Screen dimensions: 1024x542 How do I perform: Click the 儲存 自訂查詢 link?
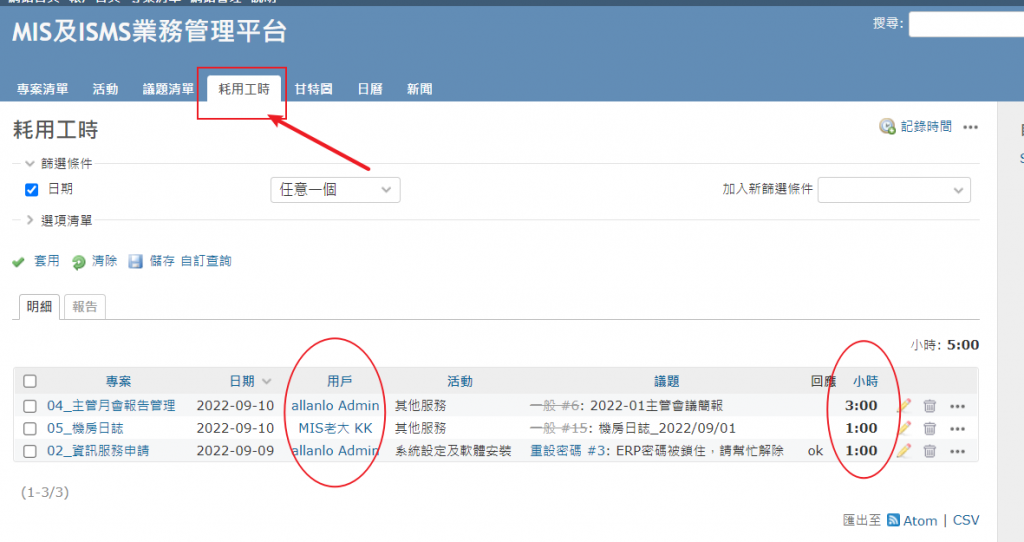pos(190,261)
